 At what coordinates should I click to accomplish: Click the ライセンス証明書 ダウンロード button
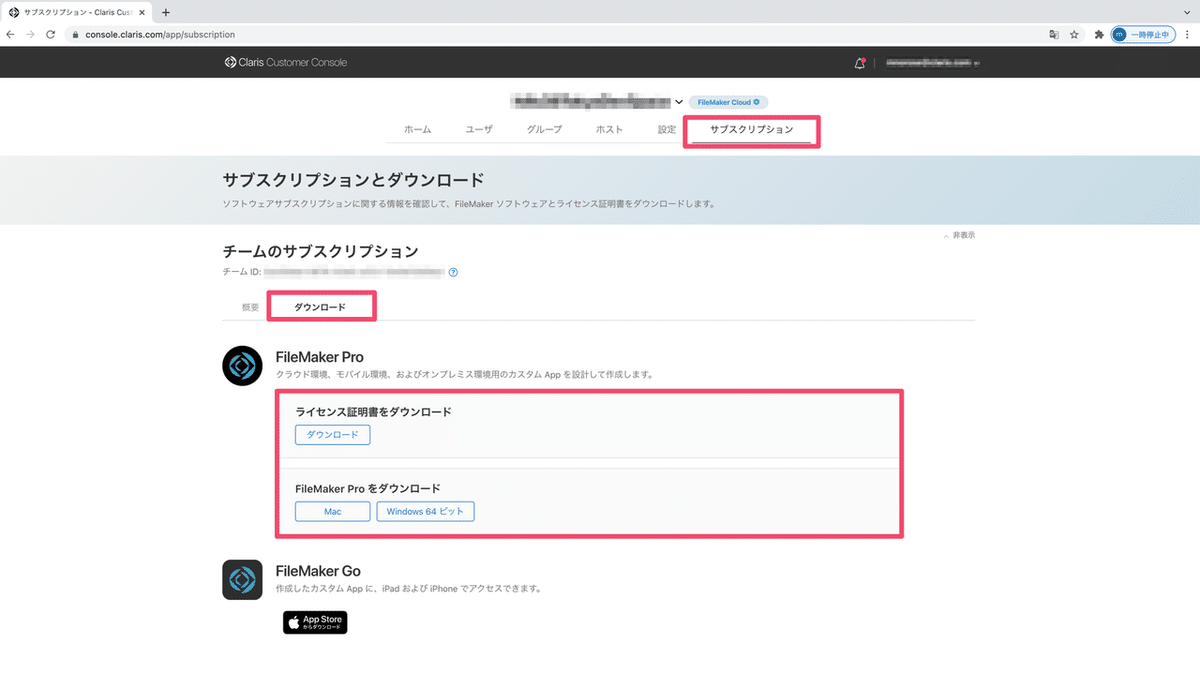click(332, 434)
